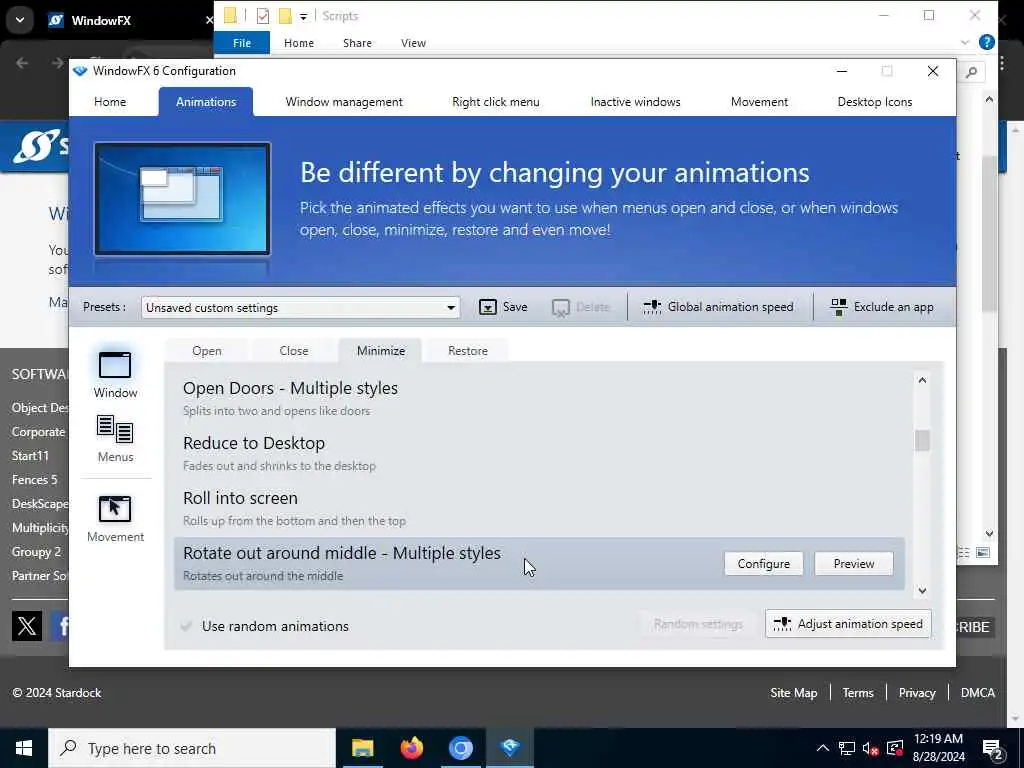Launch Firefox from the taskbar
Viewport: 1024px width, 768px height.
pos(411,748)
